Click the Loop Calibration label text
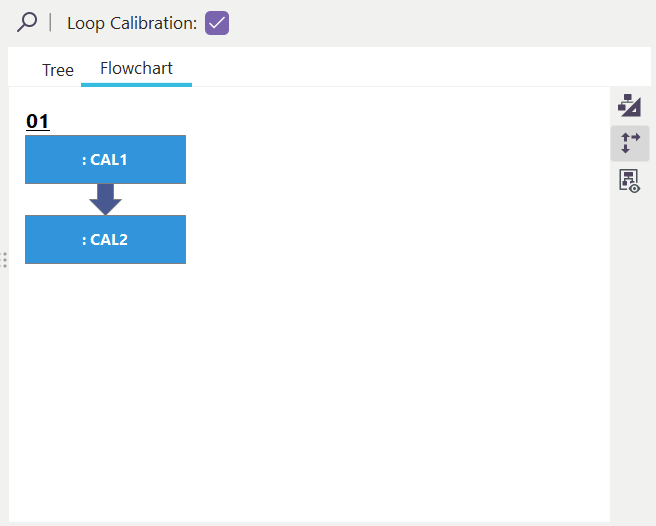The image size is (656, 526). pyautogui.click(x=131, y=23)
